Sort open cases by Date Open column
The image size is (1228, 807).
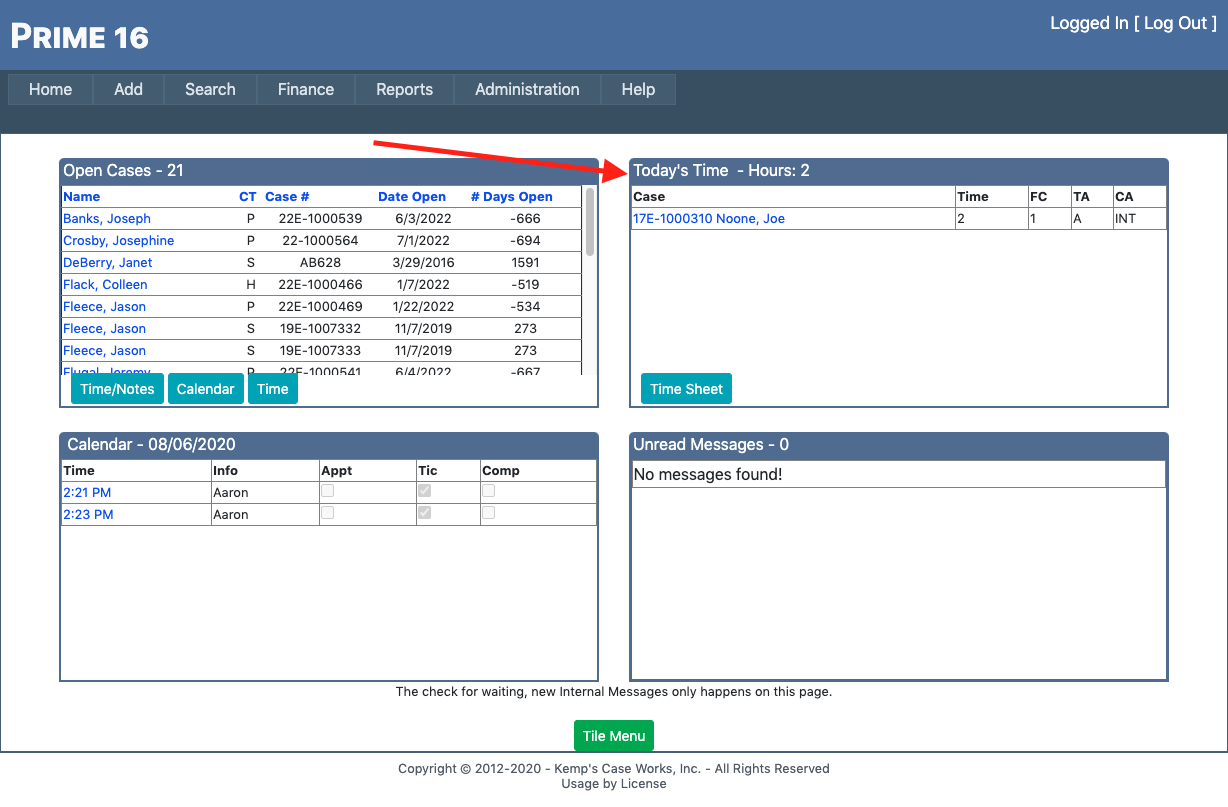[x=412, y=197]
